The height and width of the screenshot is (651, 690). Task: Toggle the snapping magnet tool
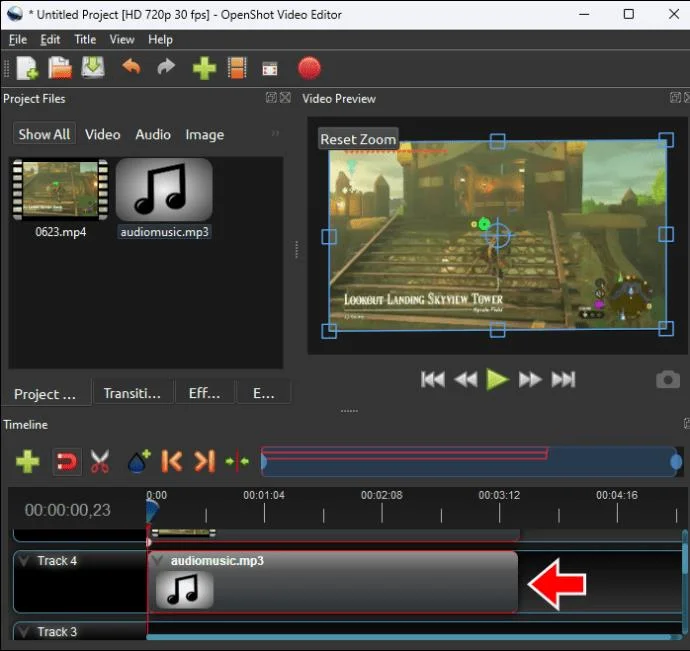point(66,462)
